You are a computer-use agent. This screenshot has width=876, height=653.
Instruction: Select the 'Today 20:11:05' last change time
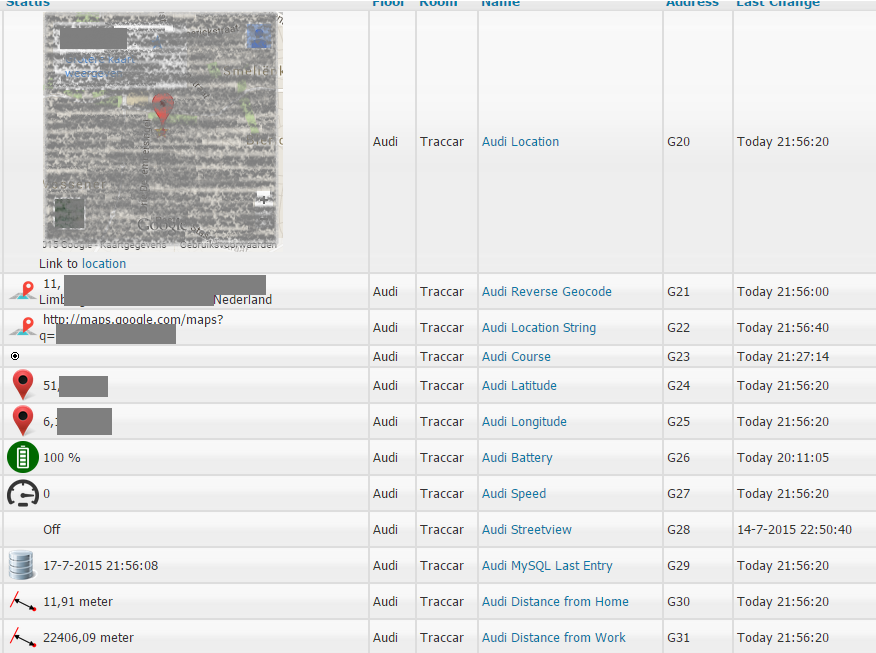[783, 457]
